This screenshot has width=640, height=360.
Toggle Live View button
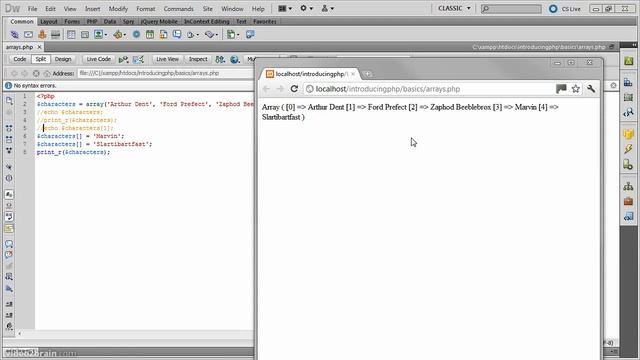point(167,59)
